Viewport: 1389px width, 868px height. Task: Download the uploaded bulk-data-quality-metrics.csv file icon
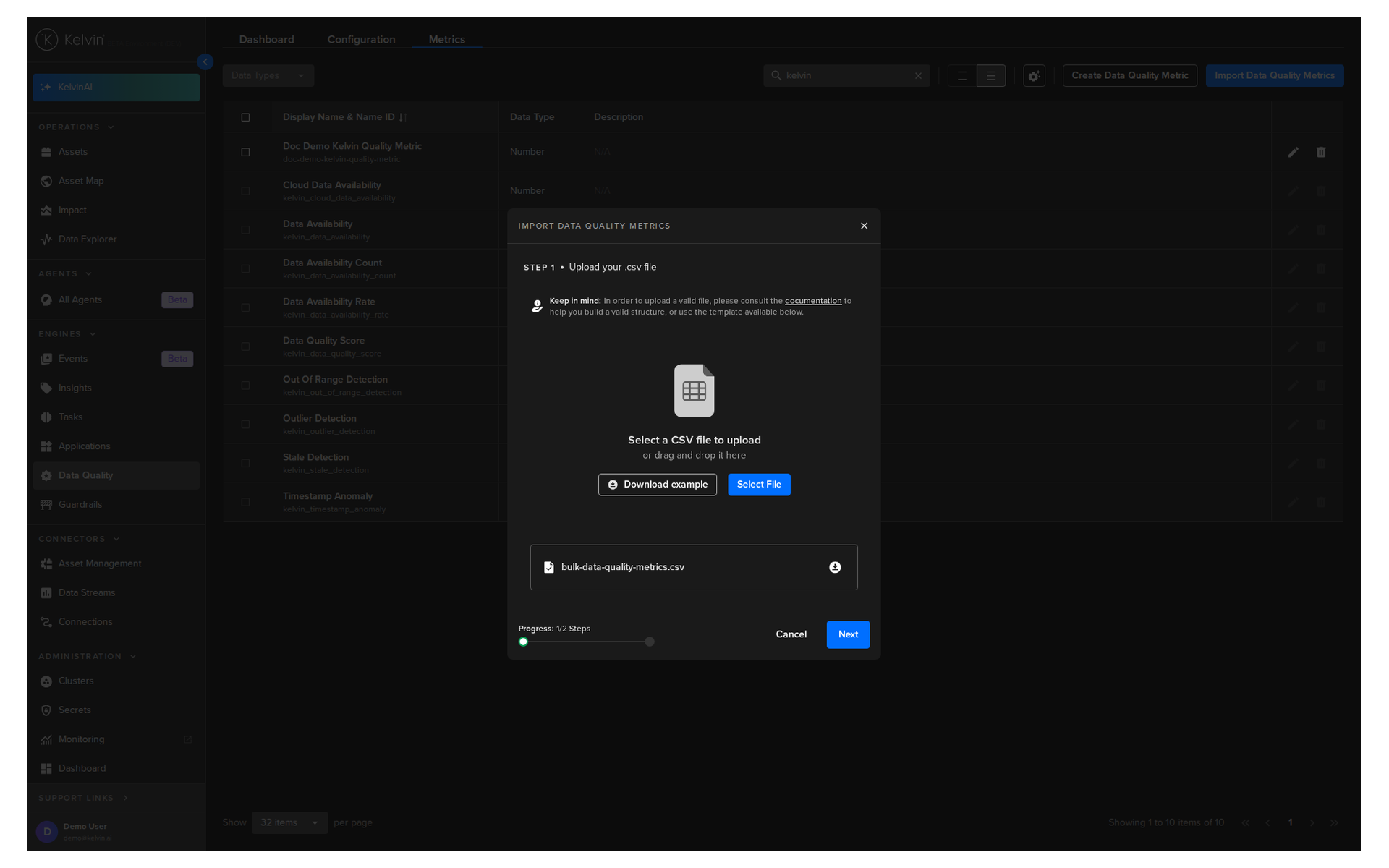[x=835, y=567]
